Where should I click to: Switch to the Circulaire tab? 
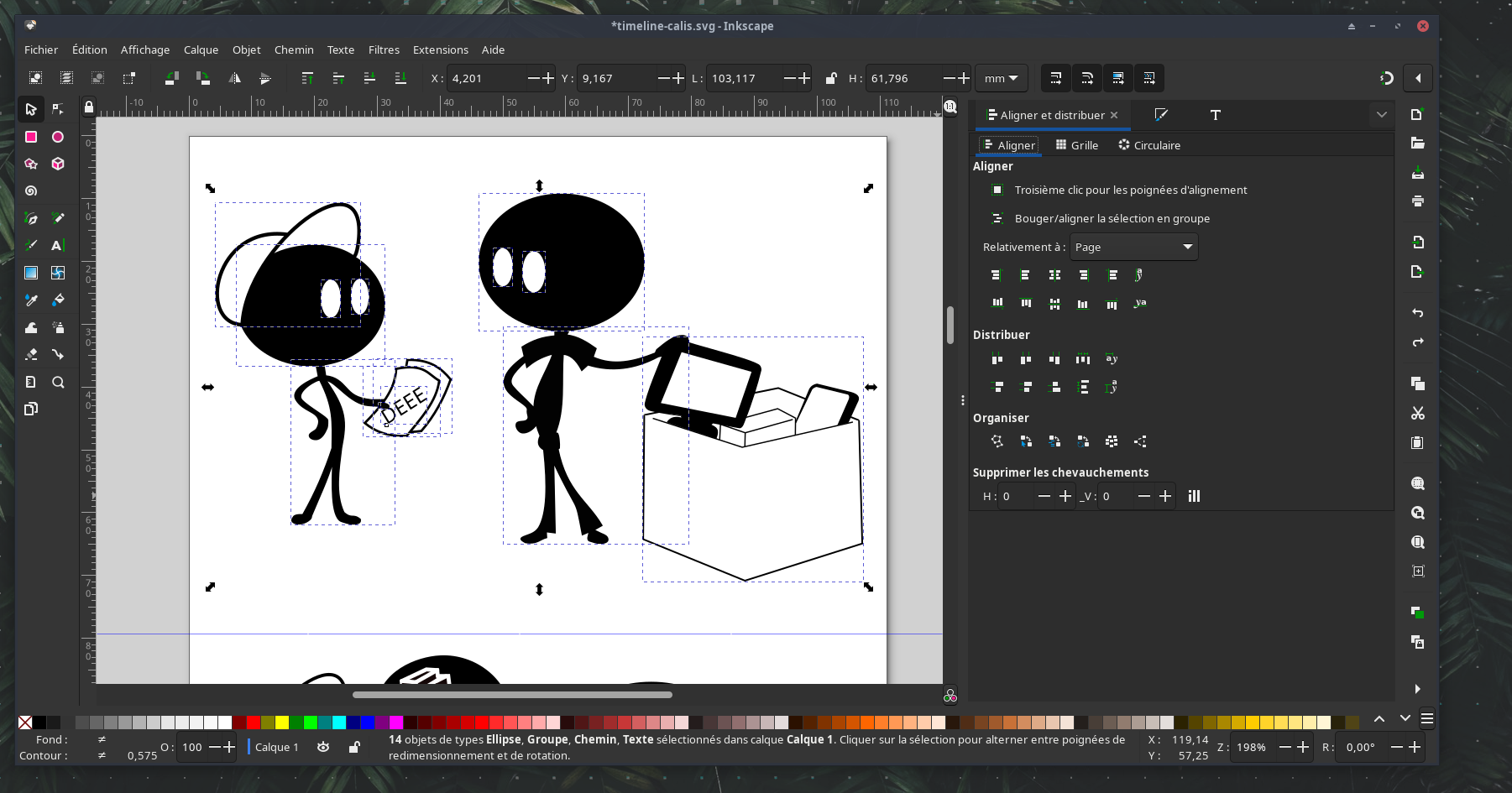click(x=1149, y=145)
